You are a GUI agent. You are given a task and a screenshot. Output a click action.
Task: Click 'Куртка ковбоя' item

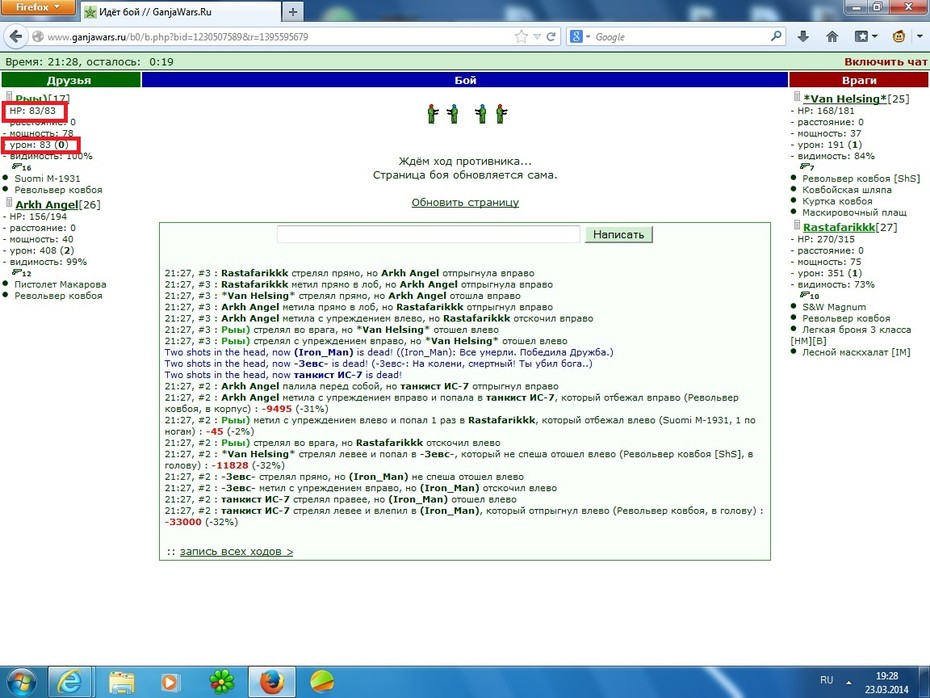point(837,201)
